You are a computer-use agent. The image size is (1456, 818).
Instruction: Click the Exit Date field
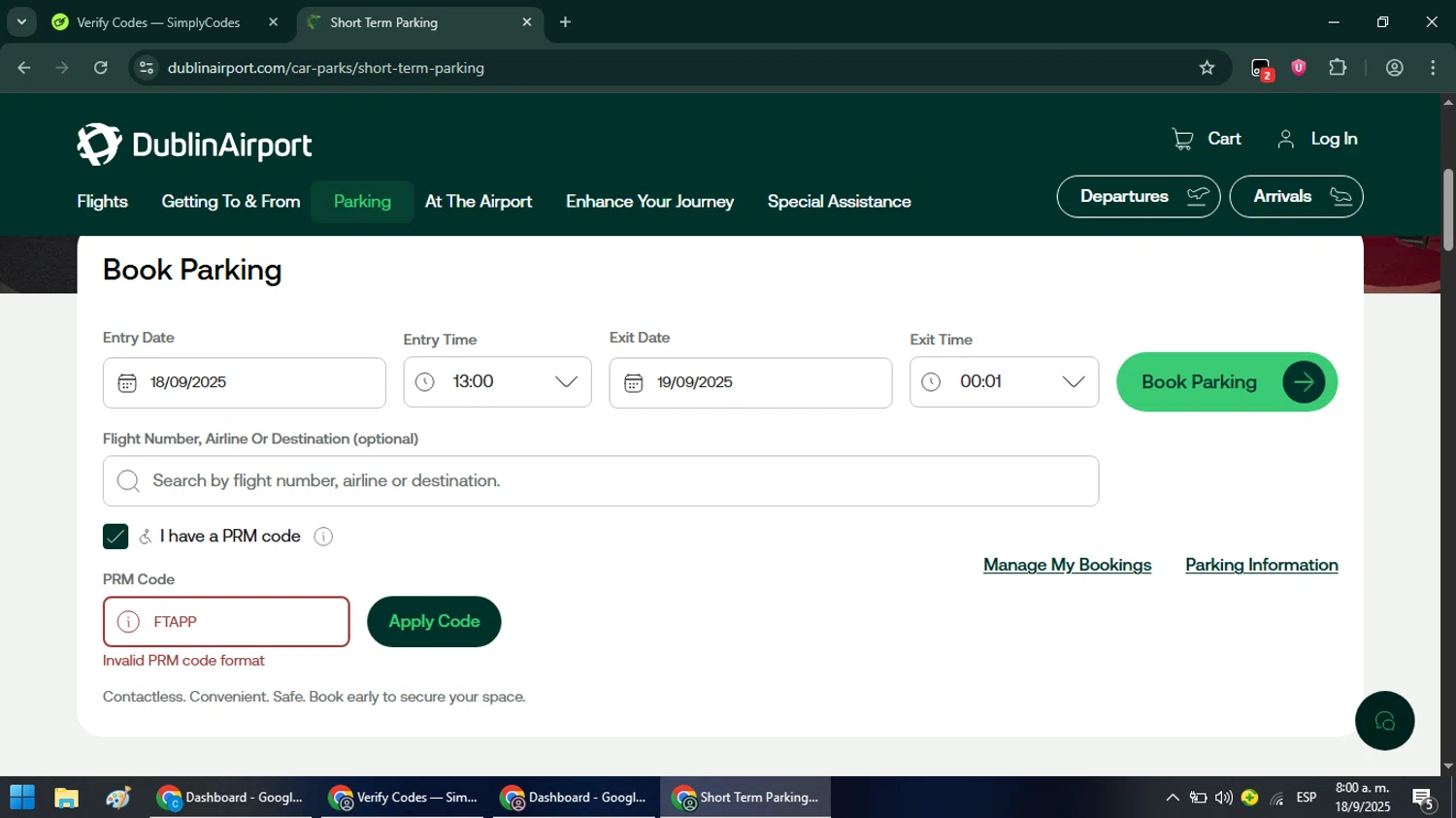click(x=750, y=382)
